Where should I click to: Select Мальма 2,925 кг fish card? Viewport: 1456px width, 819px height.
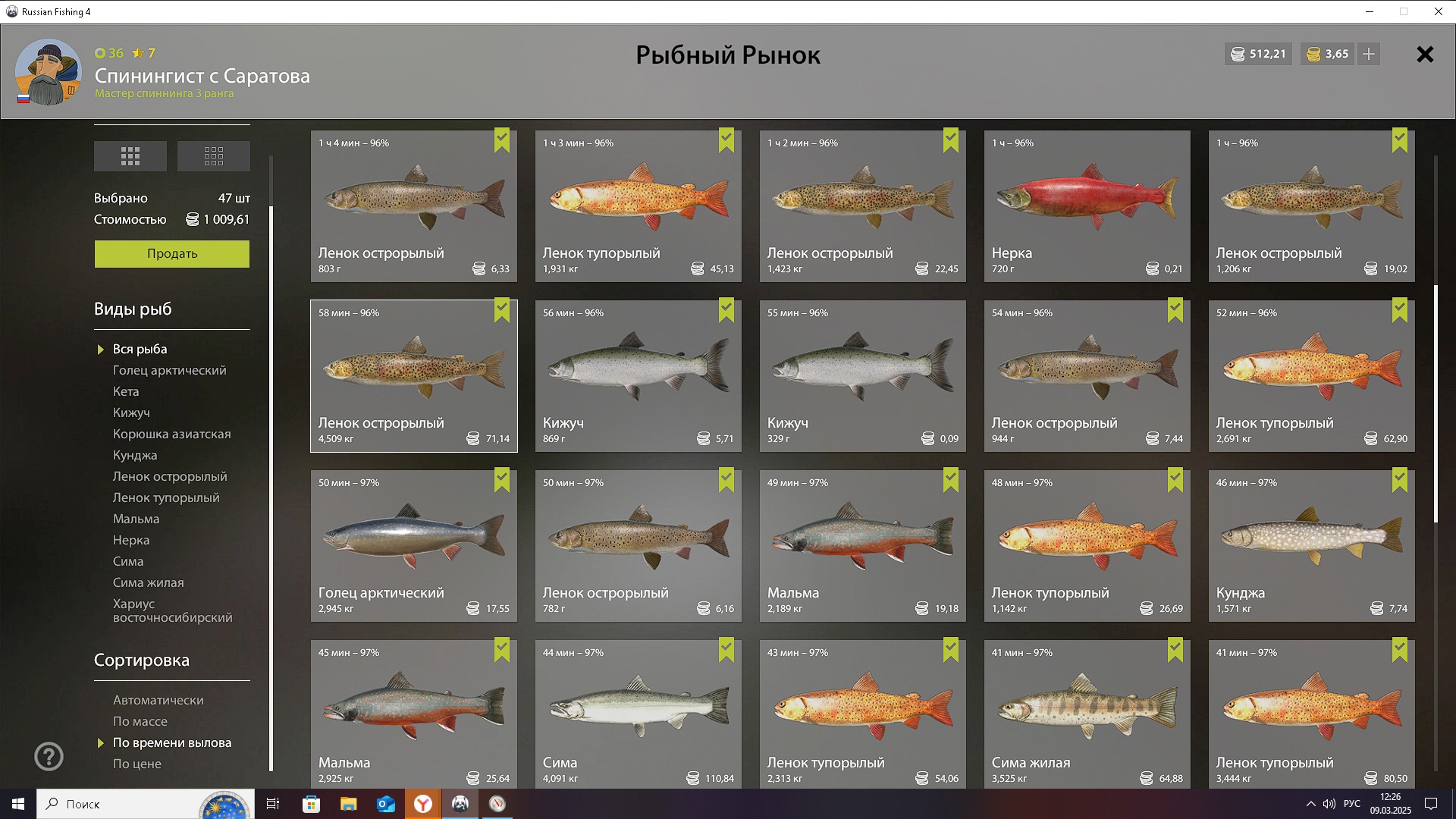point(414,714)
